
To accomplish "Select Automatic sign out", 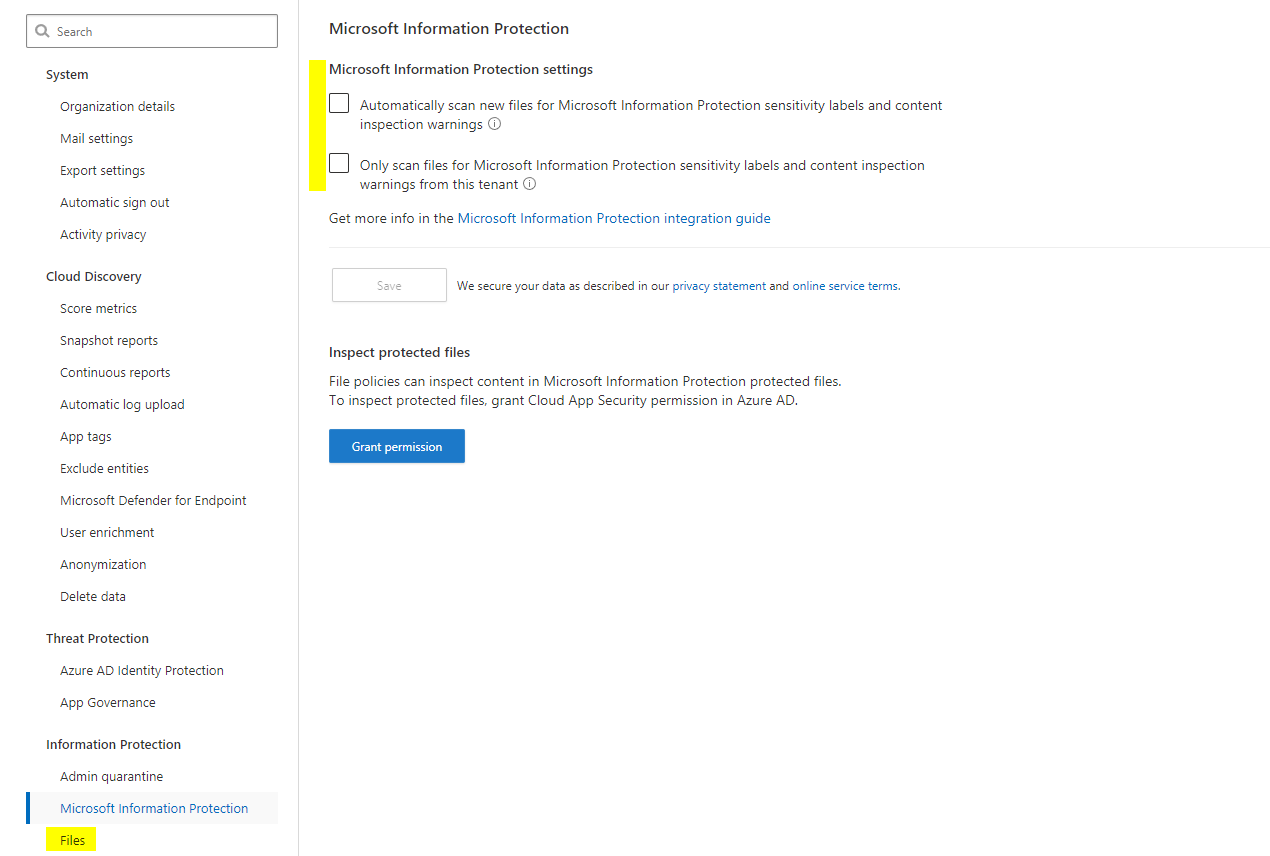I will (115, 203).
